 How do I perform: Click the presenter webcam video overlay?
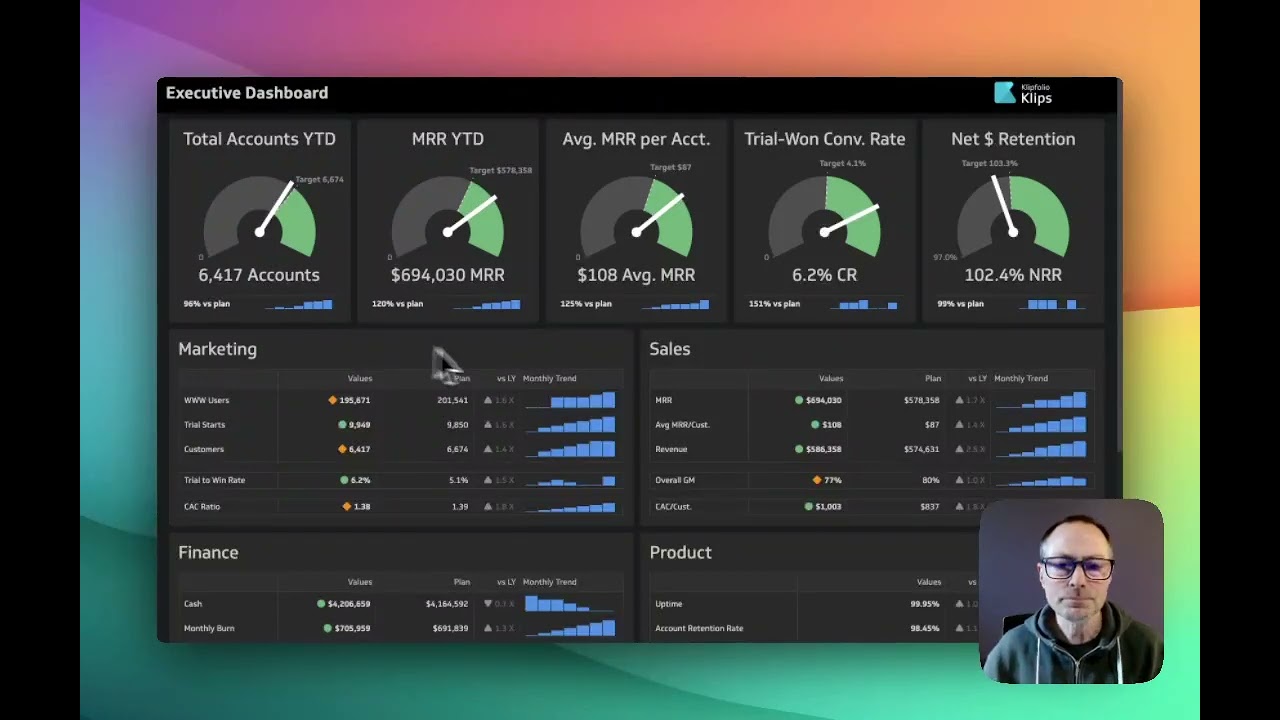[1071, 592]
